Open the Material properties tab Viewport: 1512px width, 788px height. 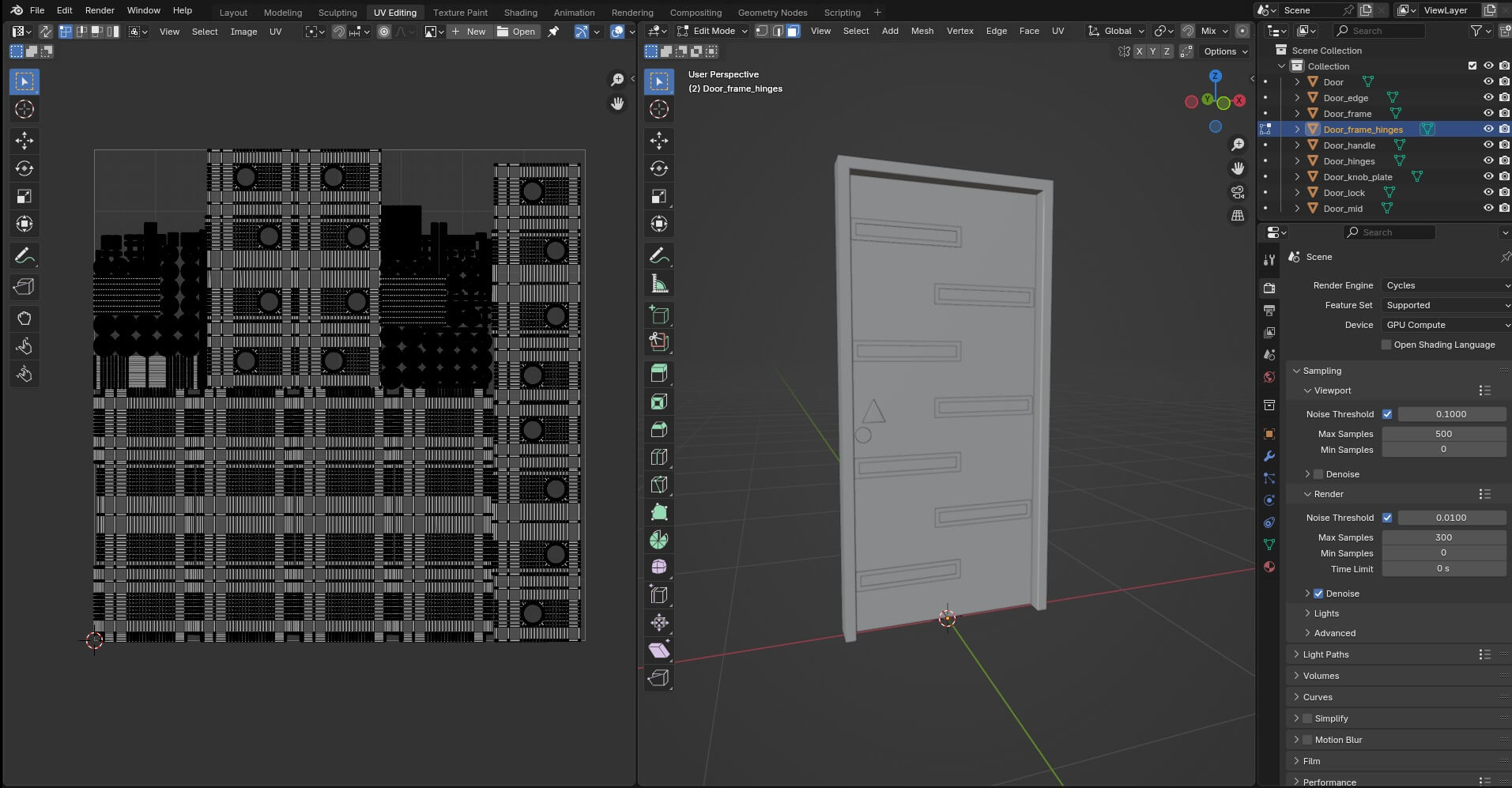pos(1269,567)
